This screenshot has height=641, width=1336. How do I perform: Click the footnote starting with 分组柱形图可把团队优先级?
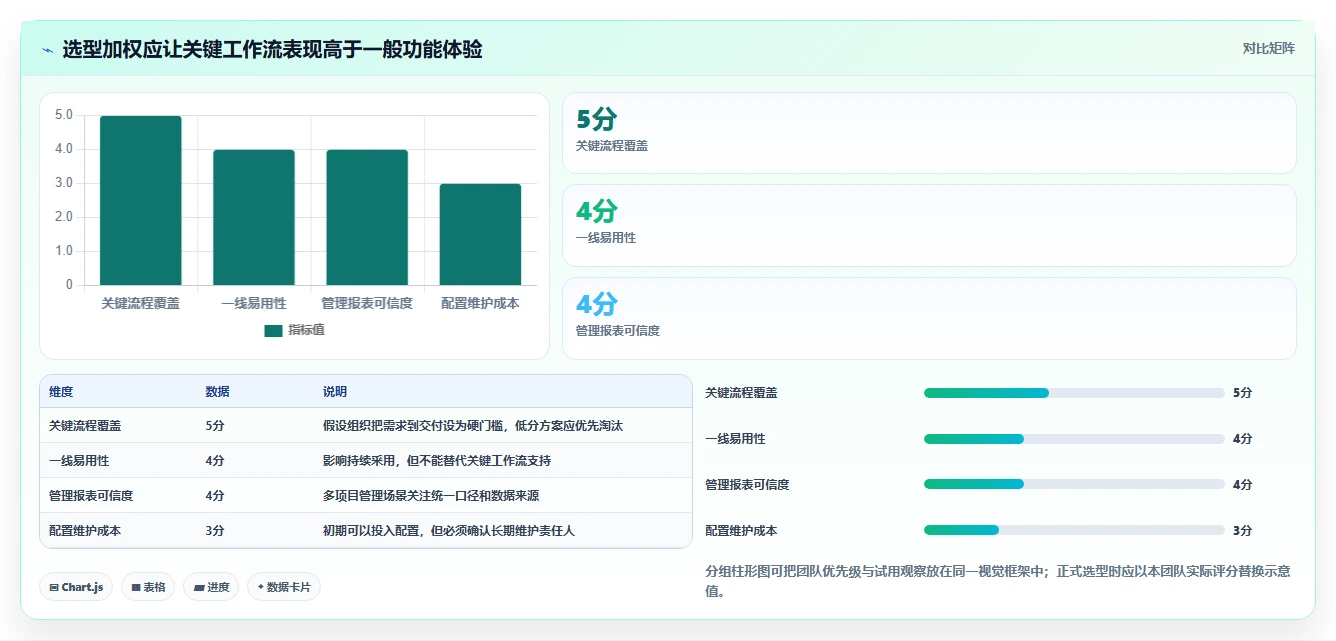coord(998,581)
